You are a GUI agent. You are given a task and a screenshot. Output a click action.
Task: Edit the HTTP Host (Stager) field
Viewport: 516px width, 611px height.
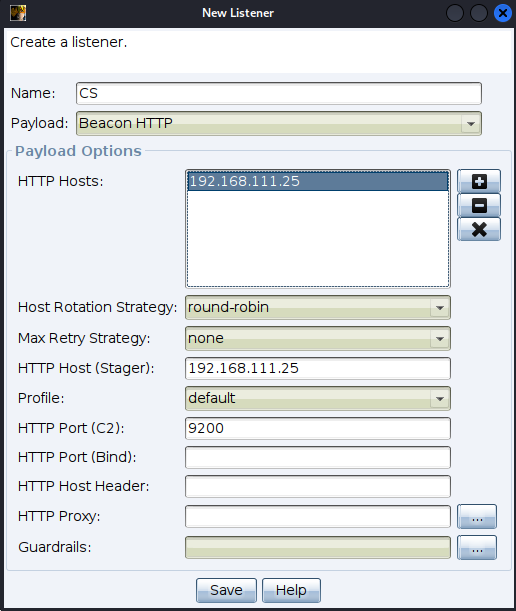(x=318, y=368)
